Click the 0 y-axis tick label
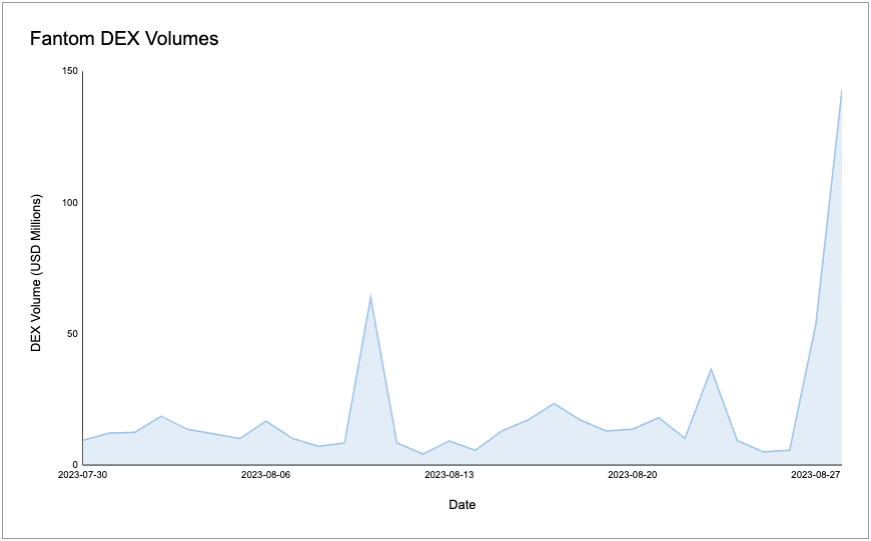 75,464
